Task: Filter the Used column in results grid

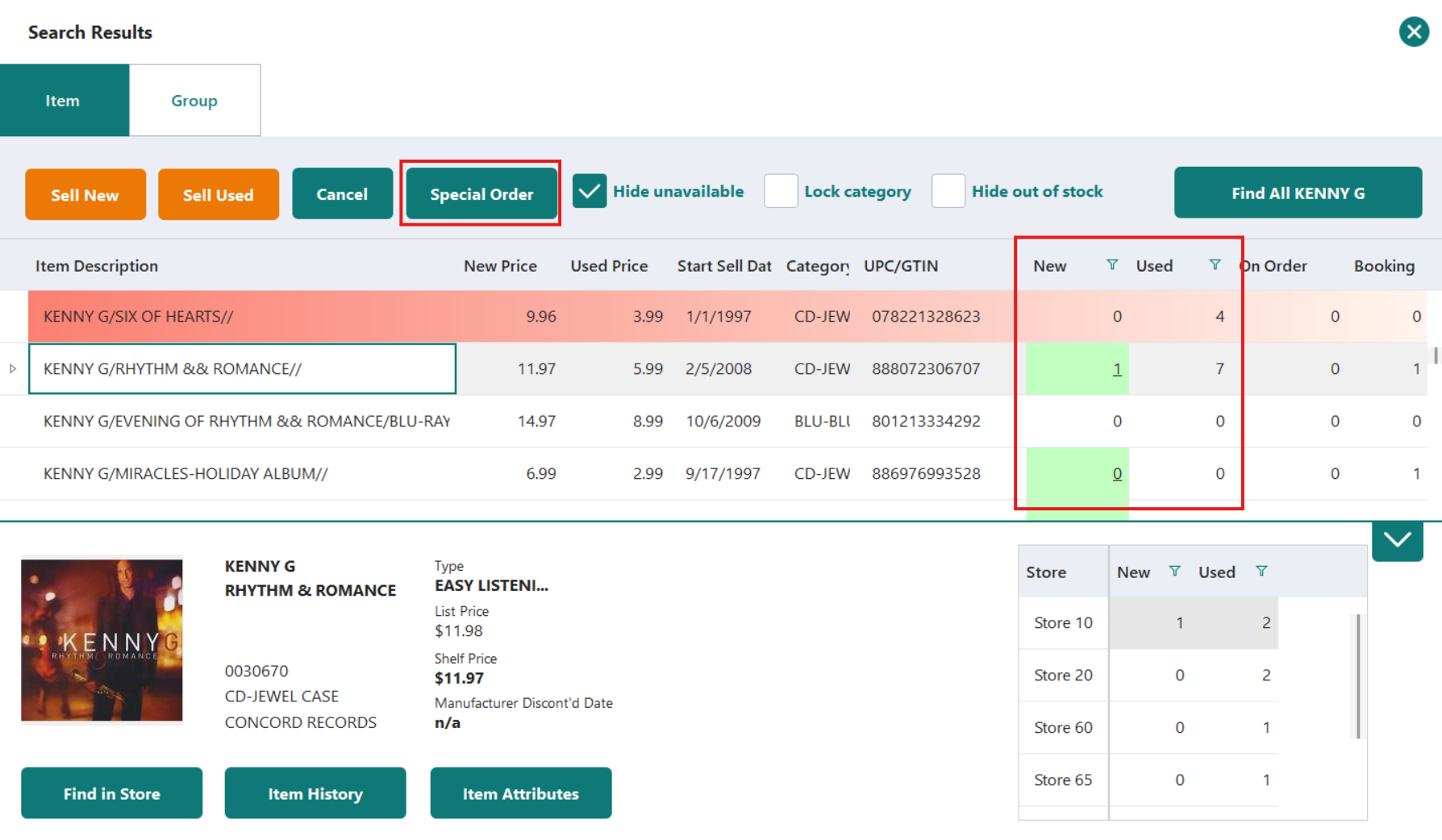Action: pos(1215,265)
